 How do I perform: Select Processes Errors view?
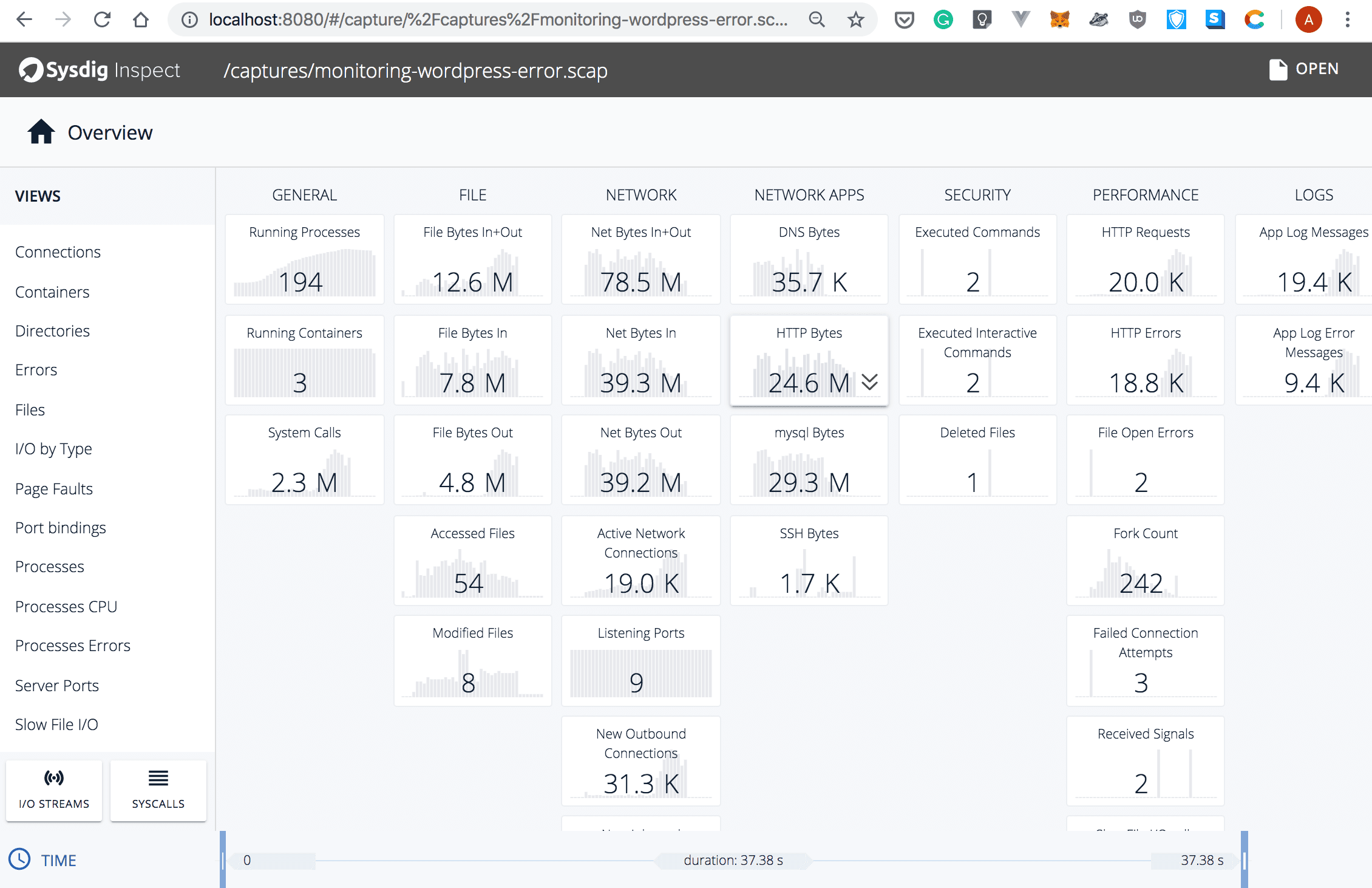coord(73,646)
